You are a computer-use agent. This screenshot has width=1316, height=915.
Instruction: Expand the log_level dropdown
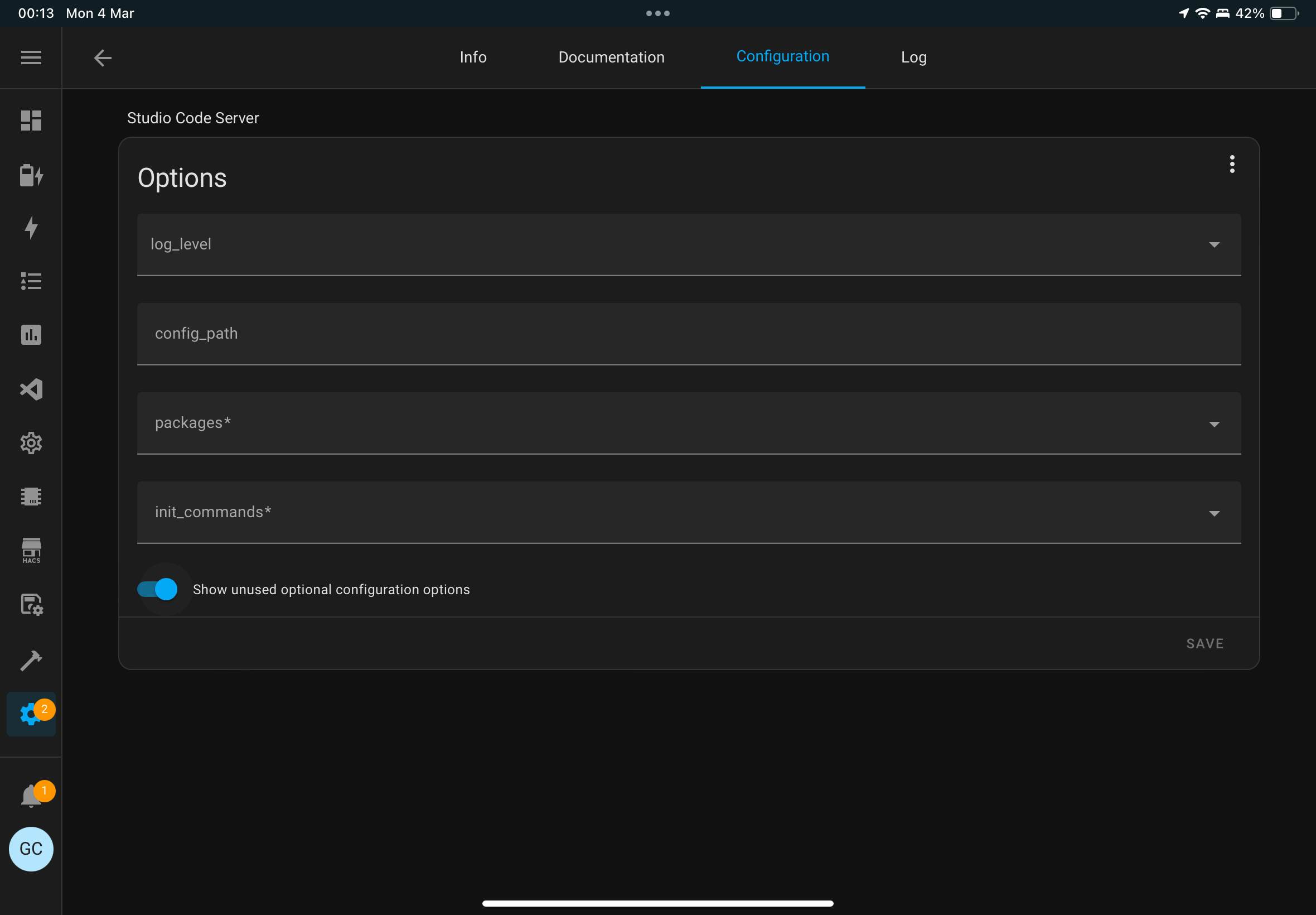pyautogui.click(x=689, y=245)
